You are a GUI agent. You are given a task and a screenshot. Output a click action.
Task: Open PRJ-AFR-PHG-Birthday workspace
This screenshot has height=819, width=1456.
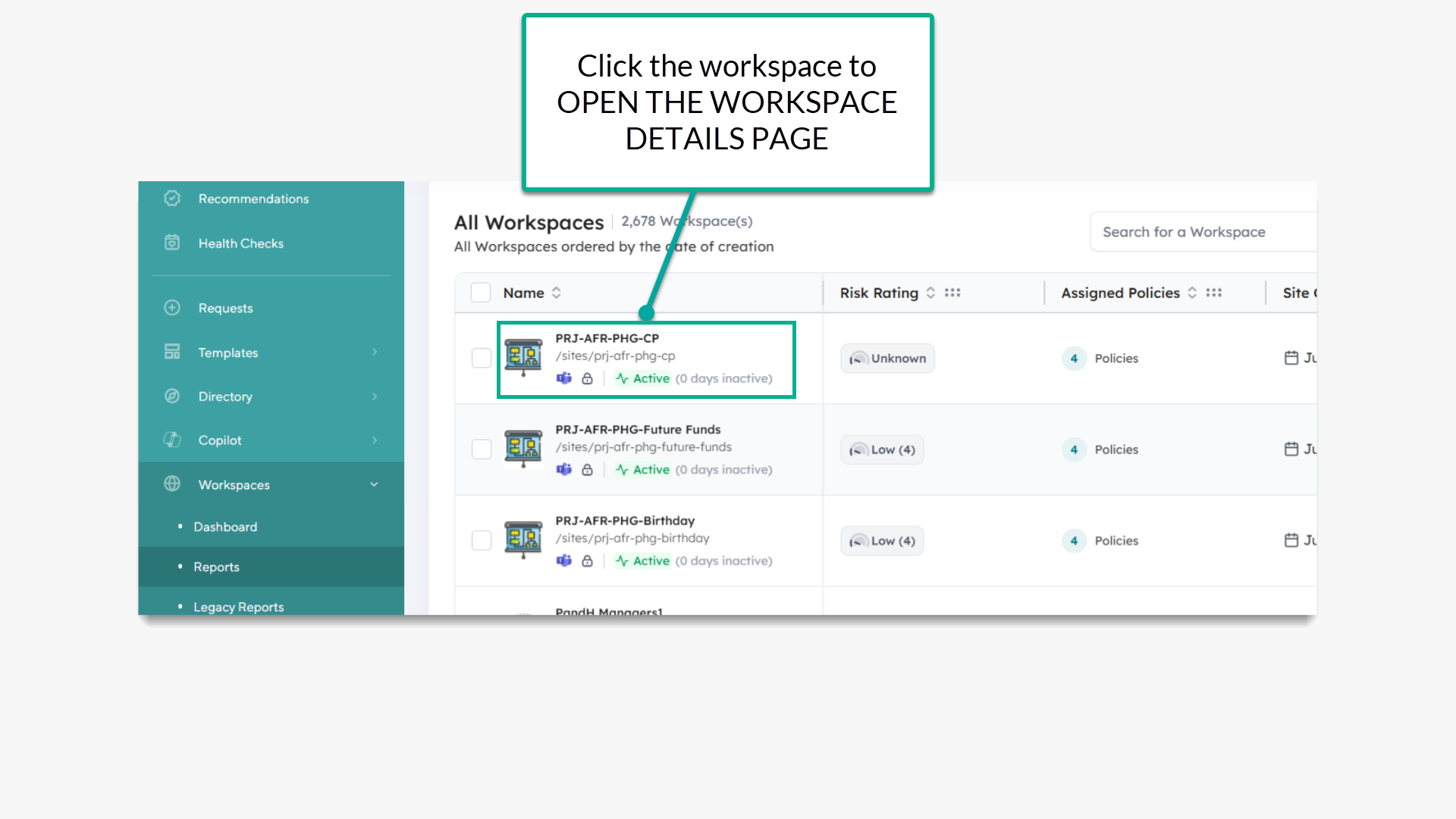click(x=625, y=520)
